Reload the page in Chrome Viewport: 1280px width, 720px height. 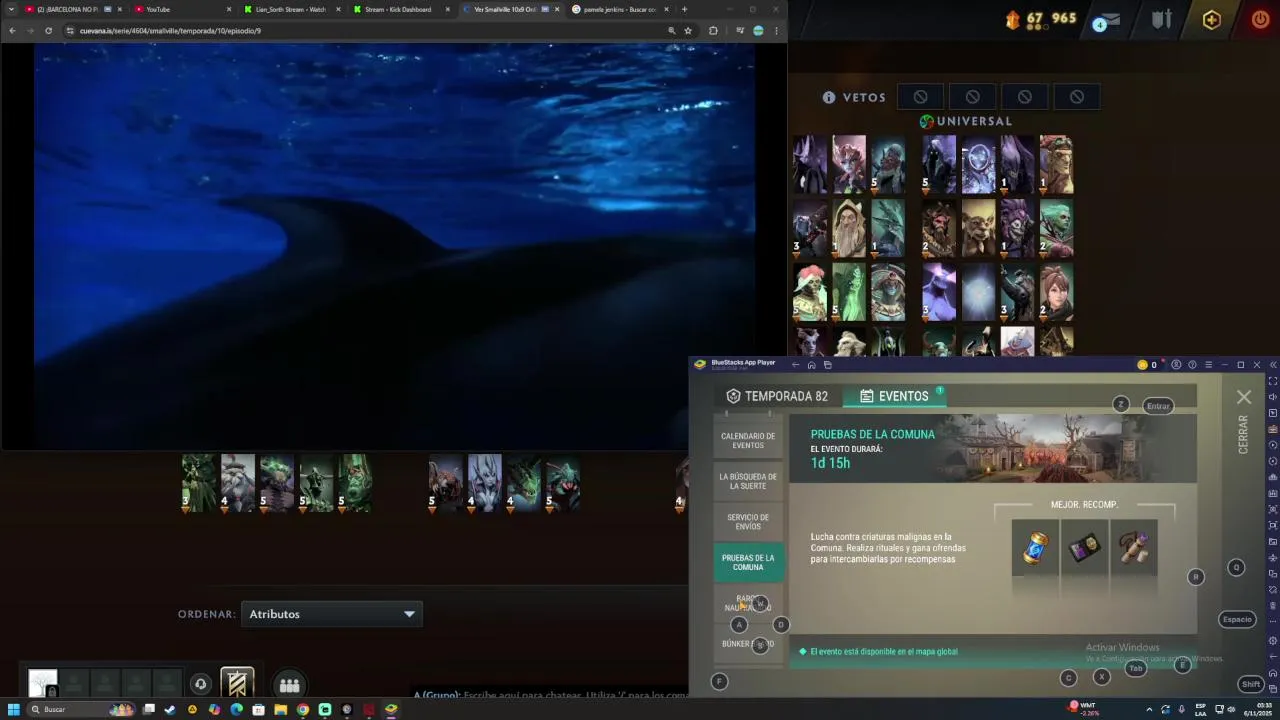(x=48, y=31)
